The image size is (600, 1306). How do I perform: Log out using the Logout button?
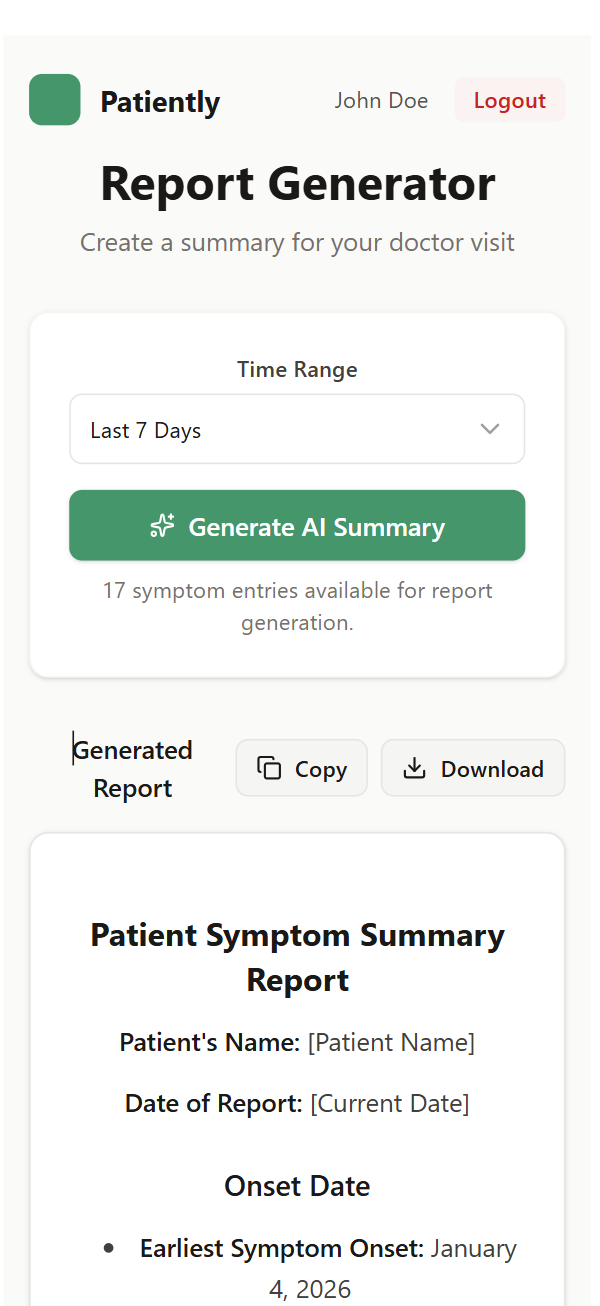(509, 100)
